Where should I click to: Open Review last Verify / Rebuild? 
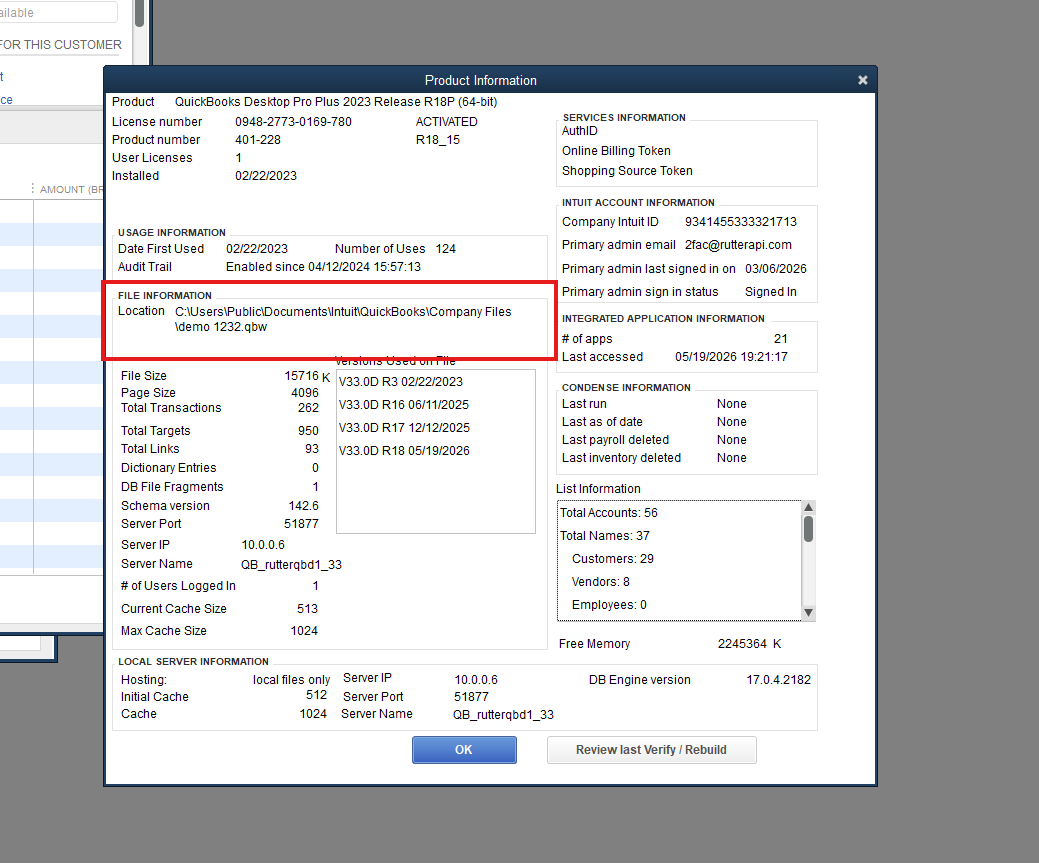(651, 749)
